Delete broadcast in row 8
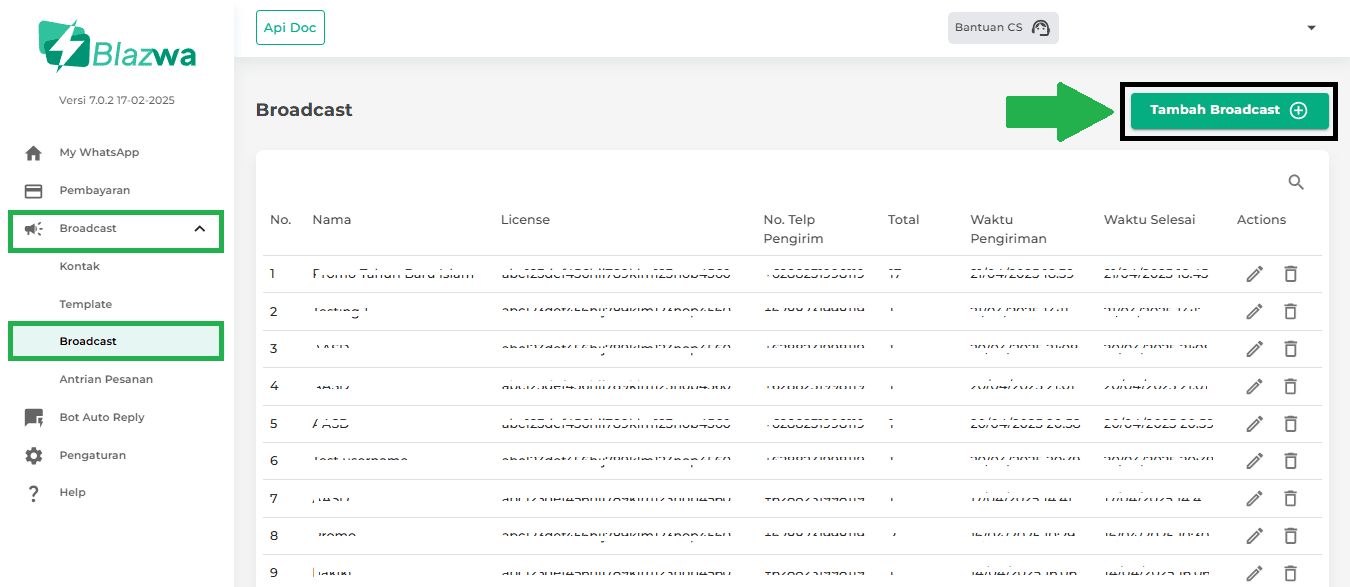This screenshot has height=587, width=1350. (x=1291, y=536)
